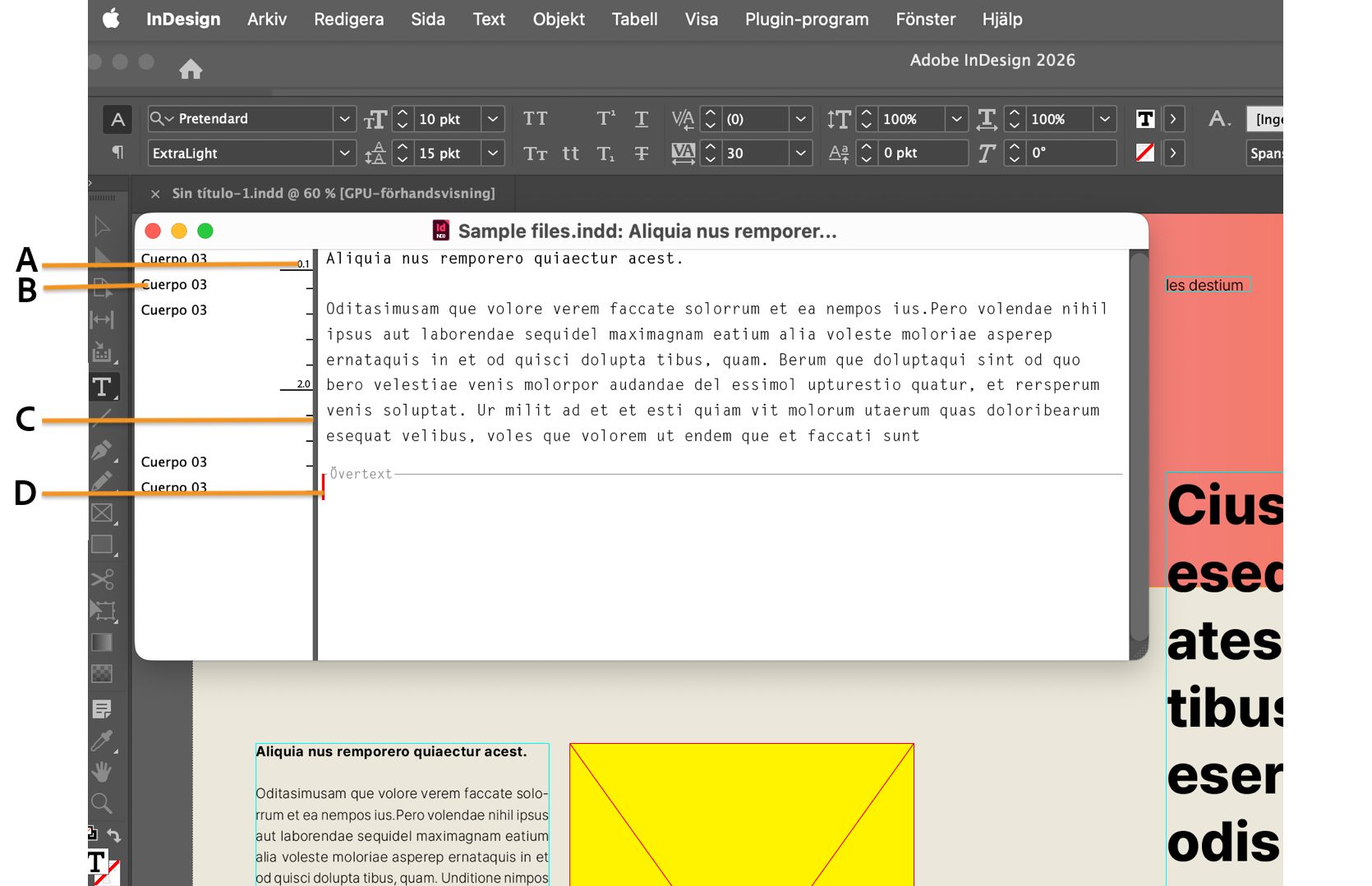Select the Gap tool
Viewport: 1372px width, 886px height.
coord(102,319)
